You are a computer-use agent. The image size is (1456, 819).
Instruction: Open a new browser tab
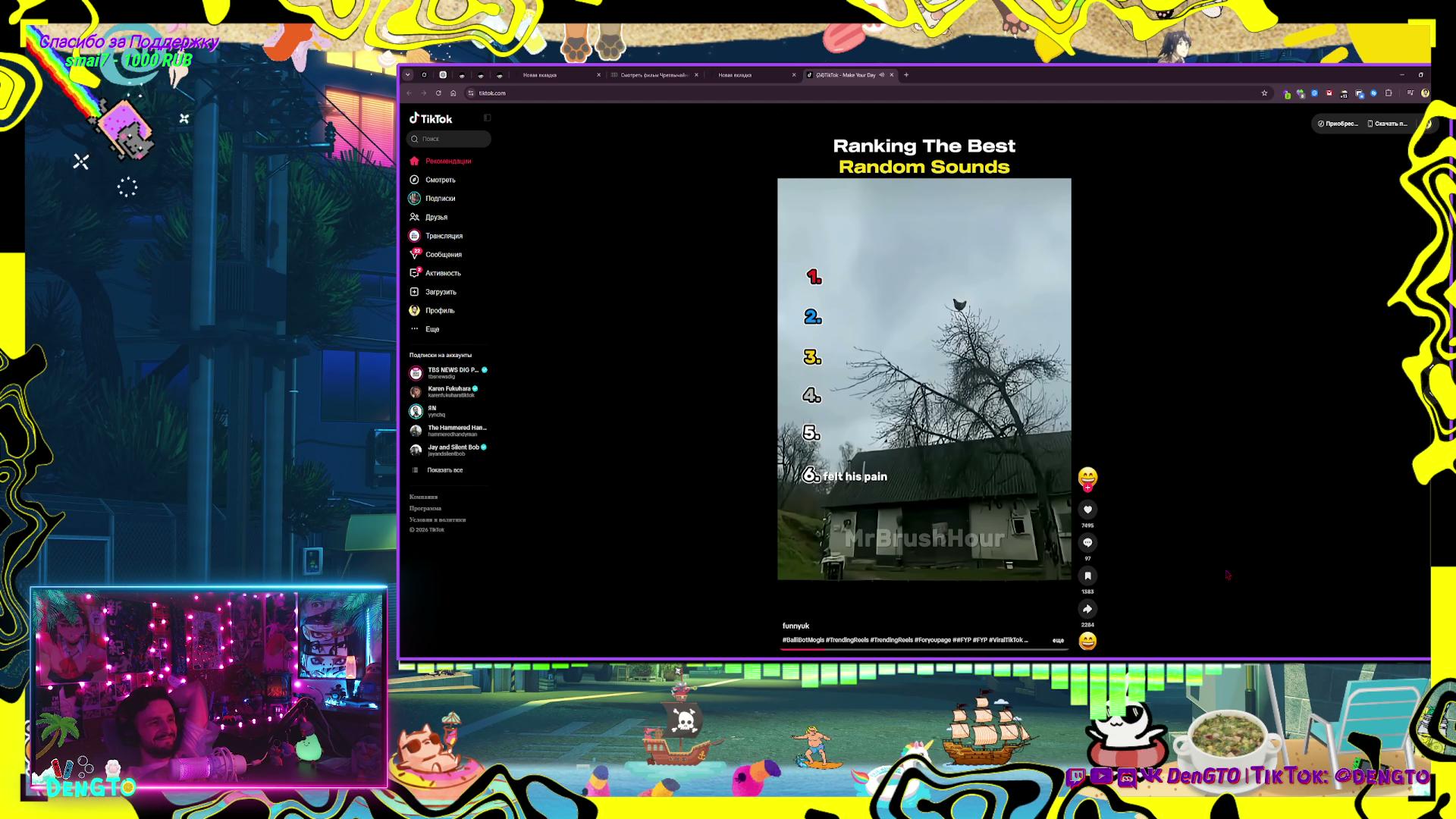906,75
